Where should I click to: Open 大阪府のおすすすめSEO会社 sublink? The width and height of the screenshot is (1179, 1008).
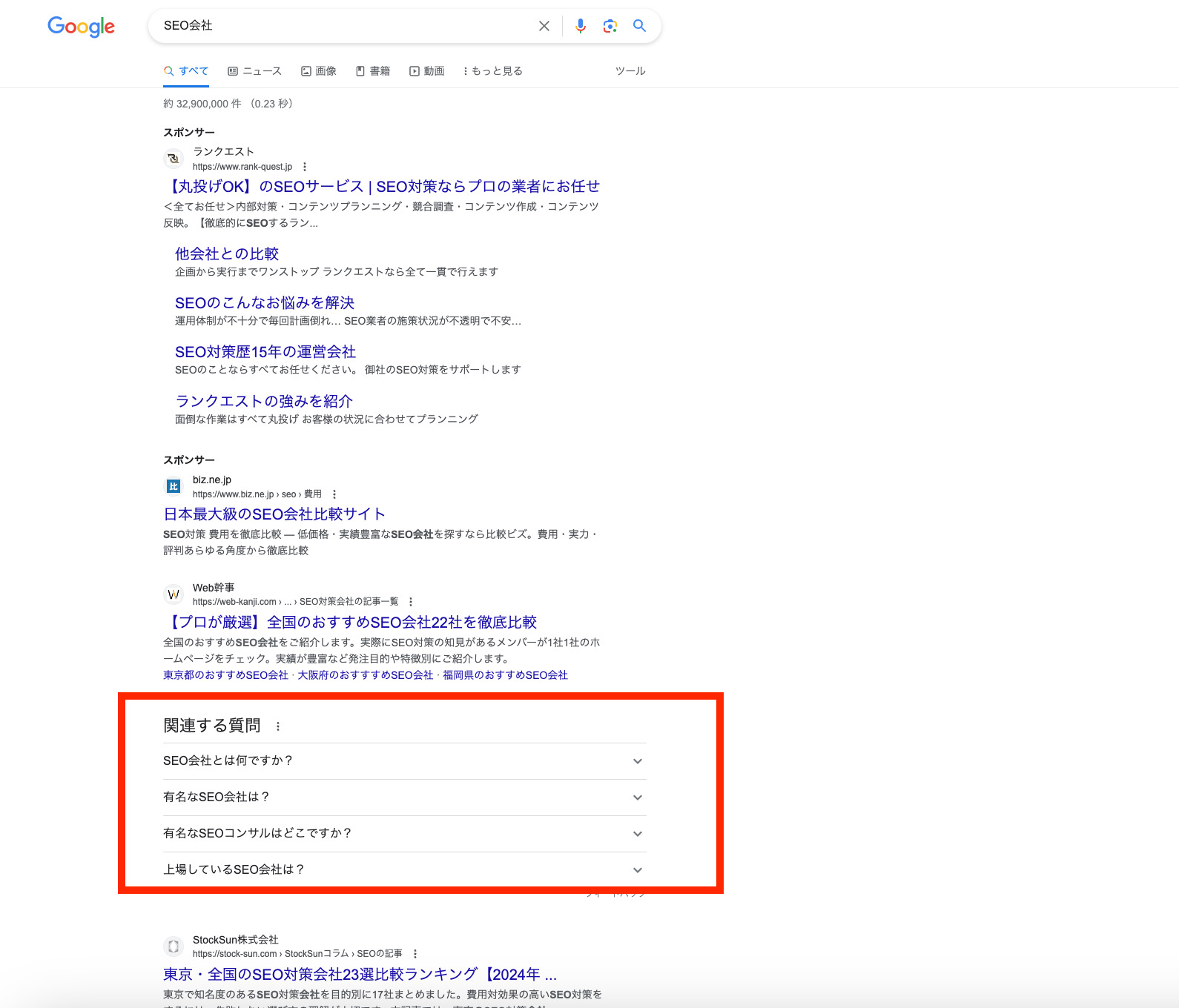pos(366,675)
